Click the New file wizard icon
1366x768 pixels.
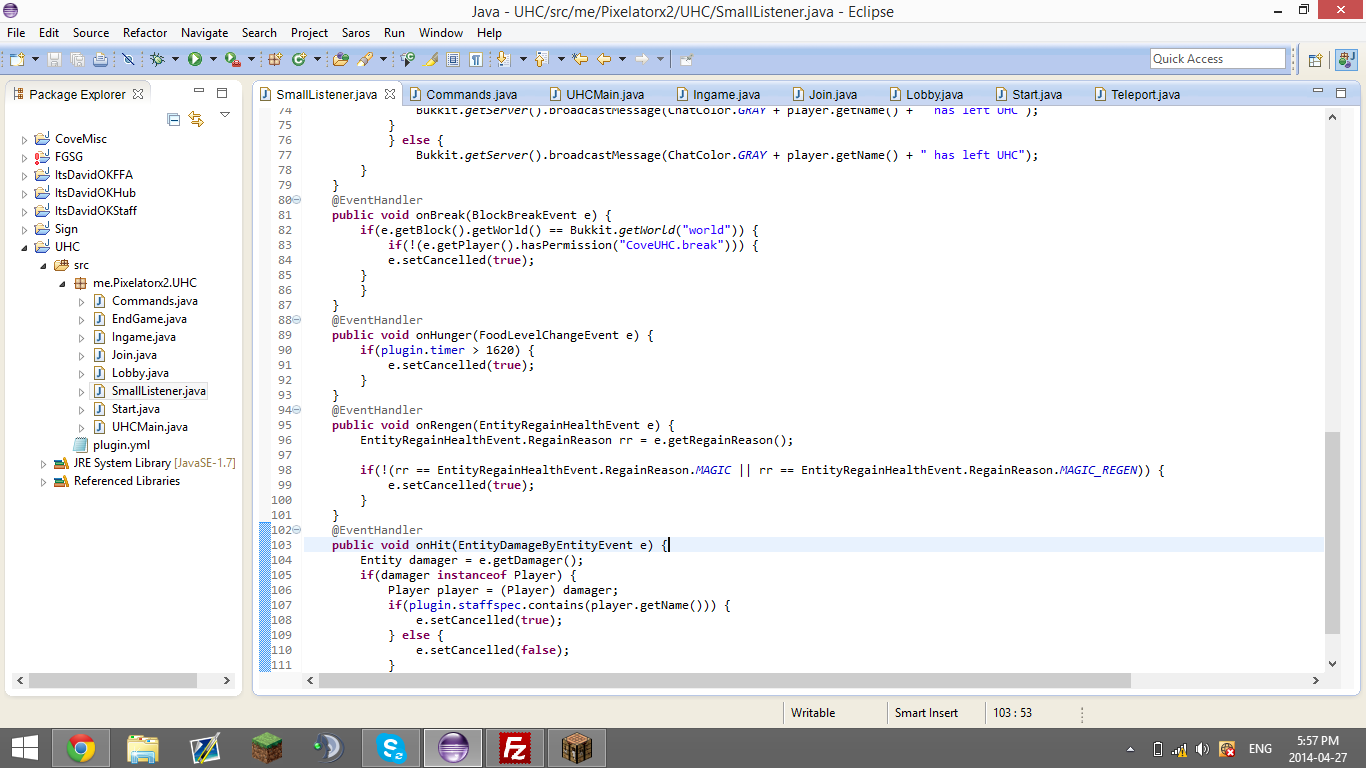(17, 59)
